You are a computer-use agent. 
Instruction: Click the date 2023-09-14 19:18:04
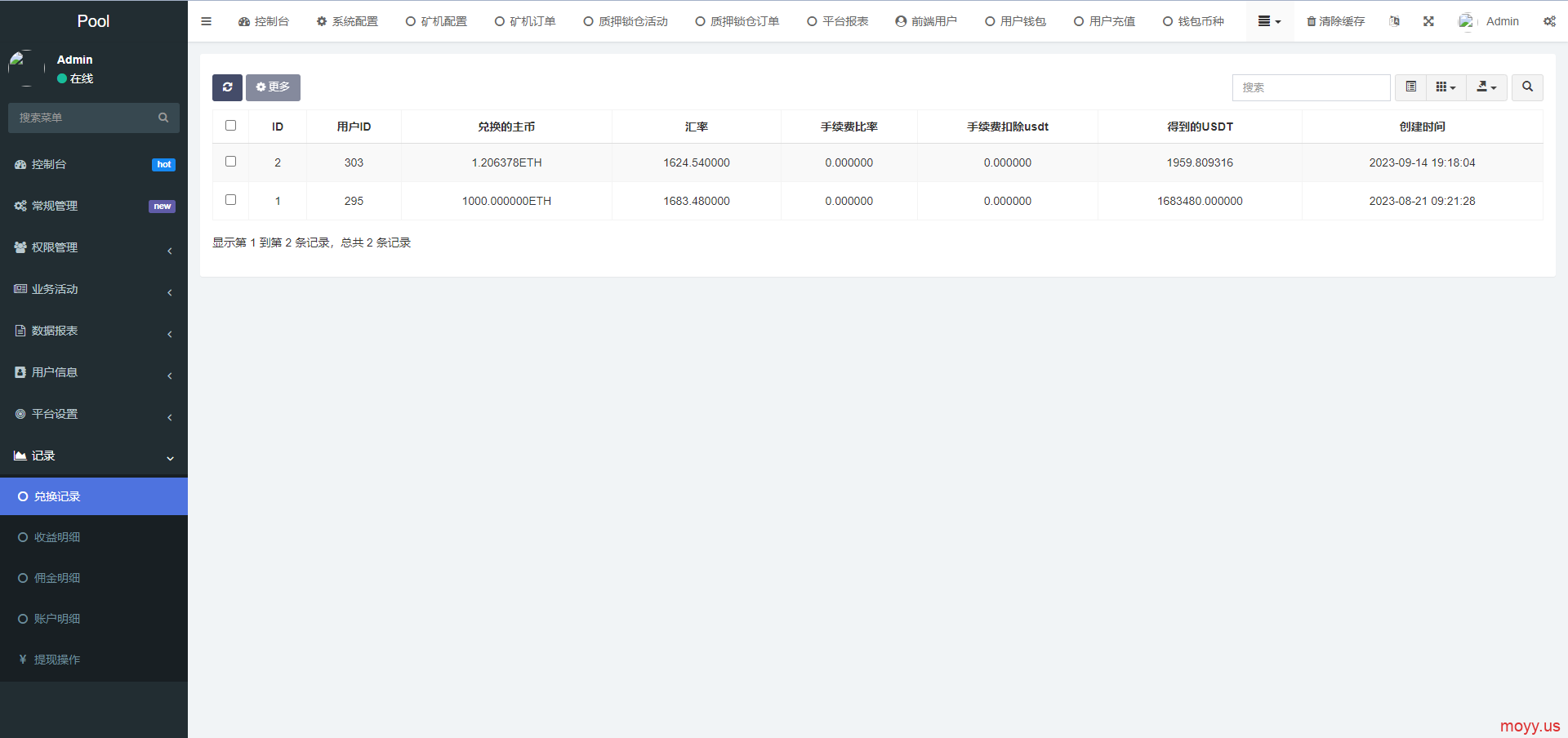(x=1422, y=162)
